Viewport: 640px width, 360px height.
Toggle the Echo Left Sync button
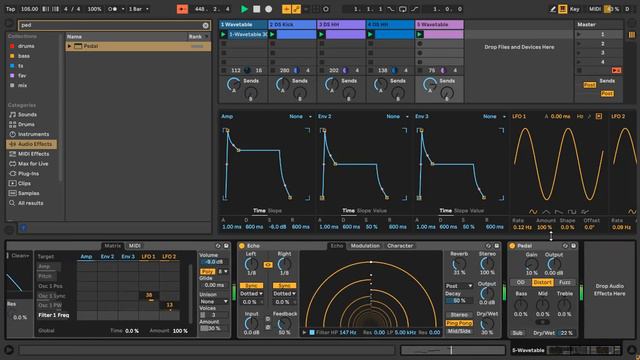[251, 286]
